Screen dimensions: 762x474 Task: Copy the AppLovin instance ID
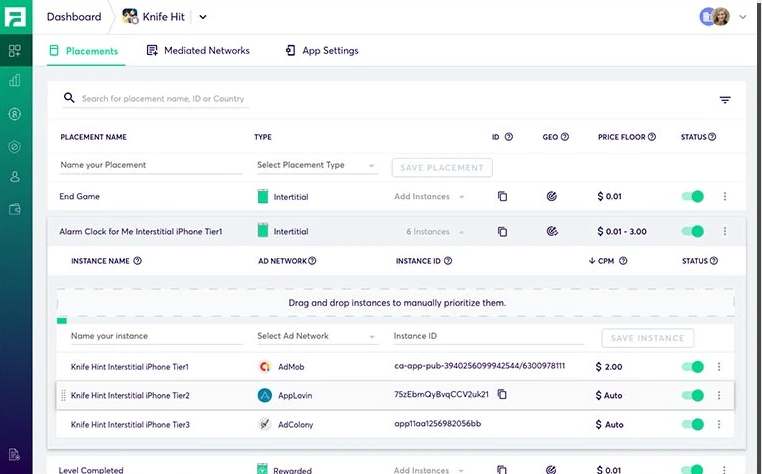502,394
